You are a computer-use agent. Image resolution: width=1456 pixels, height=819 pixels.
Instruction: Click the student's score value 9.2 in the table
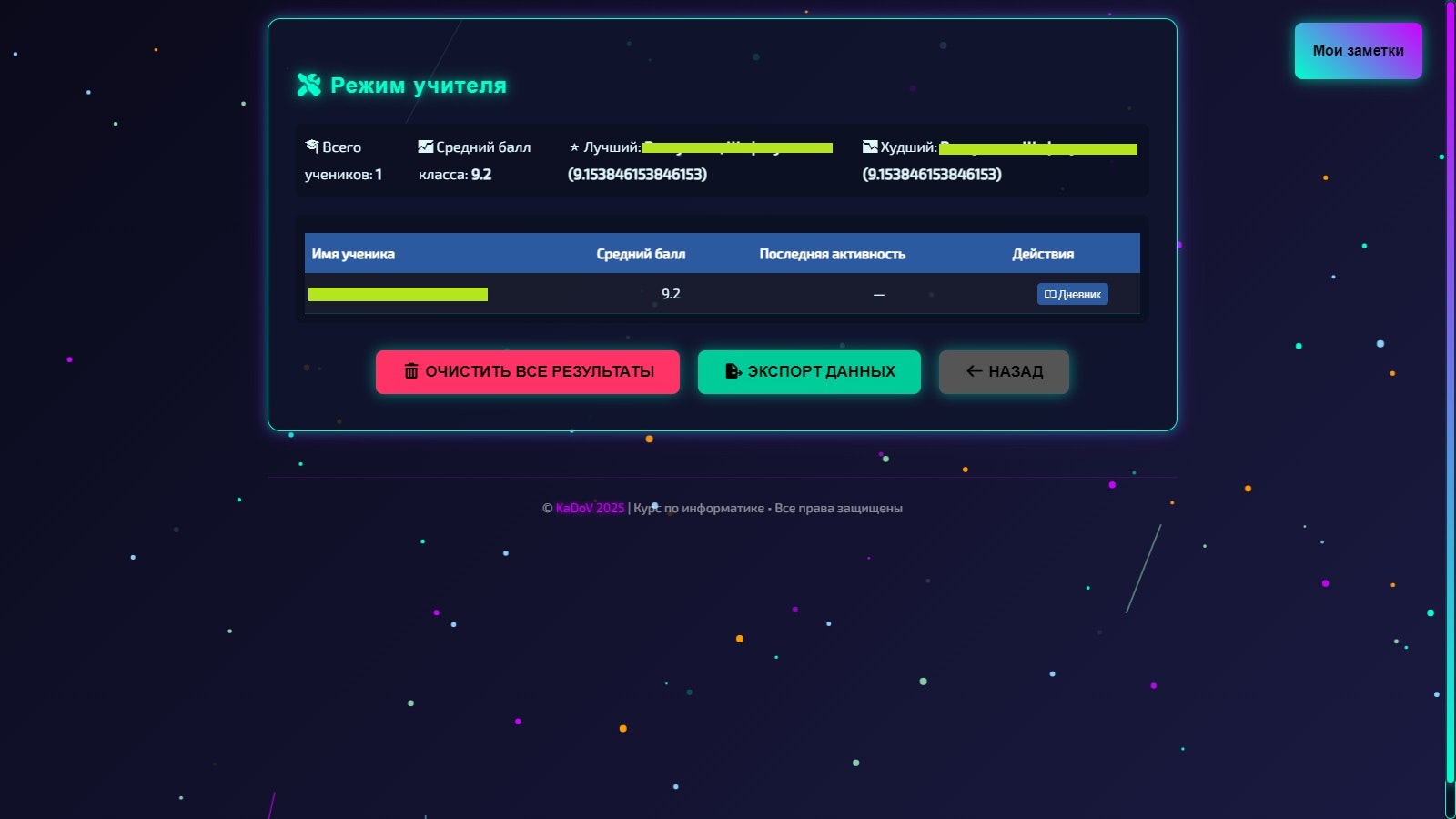pos(672,294)
